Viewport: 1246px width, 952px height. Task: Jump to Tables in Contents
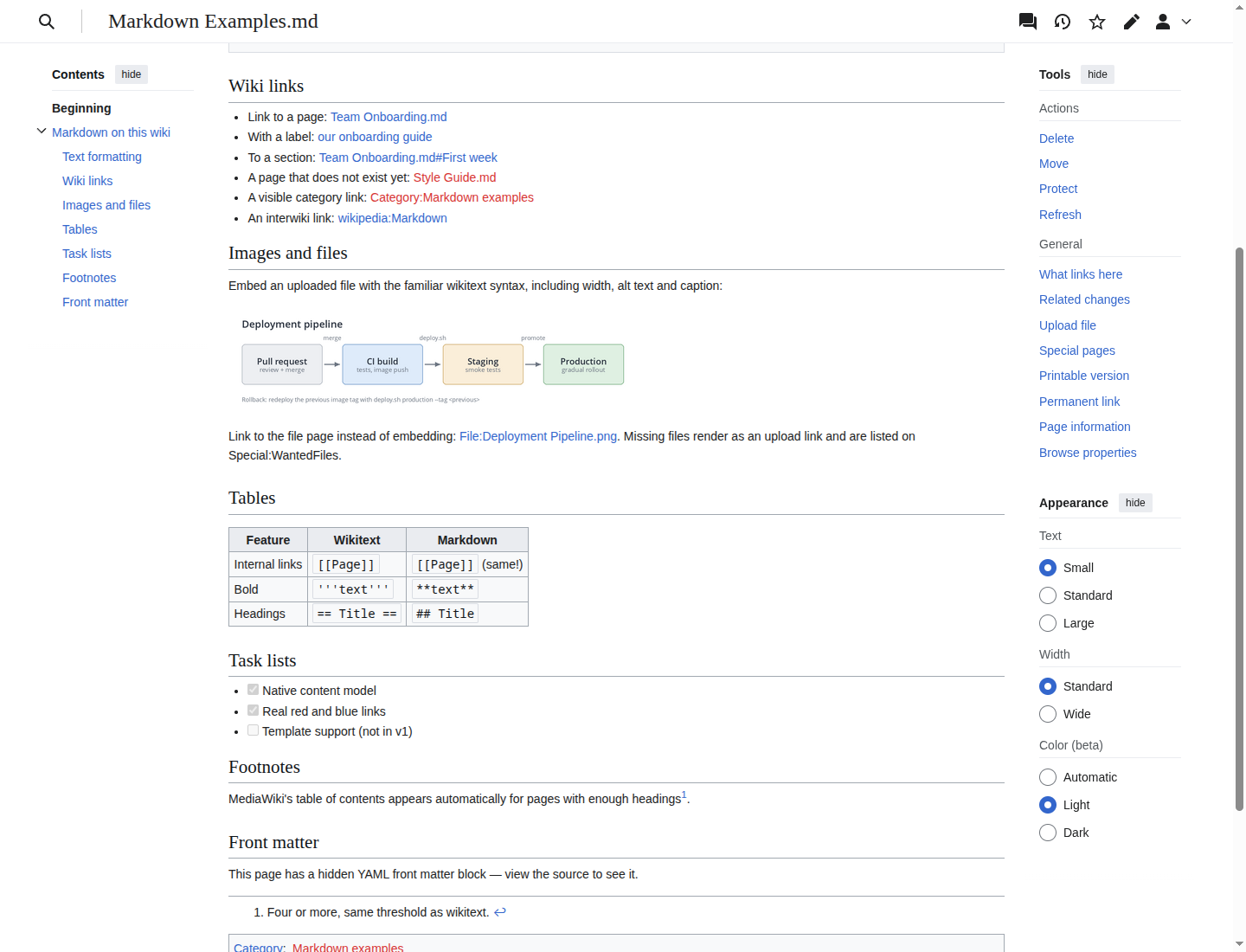tap(80, 229)
